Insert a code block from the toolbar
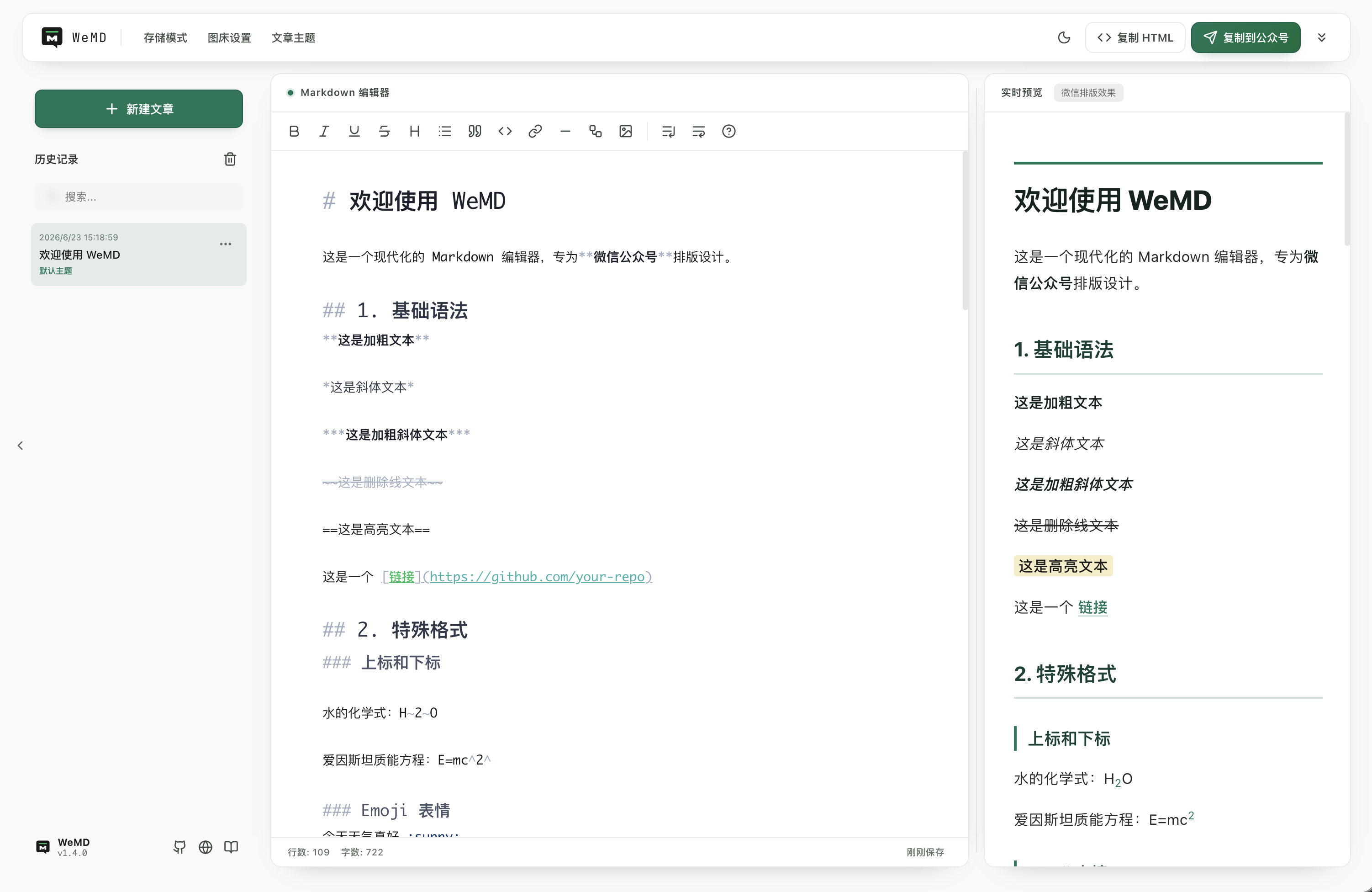This screenshot has width=1372, height=892. click(x=505, y=132)
